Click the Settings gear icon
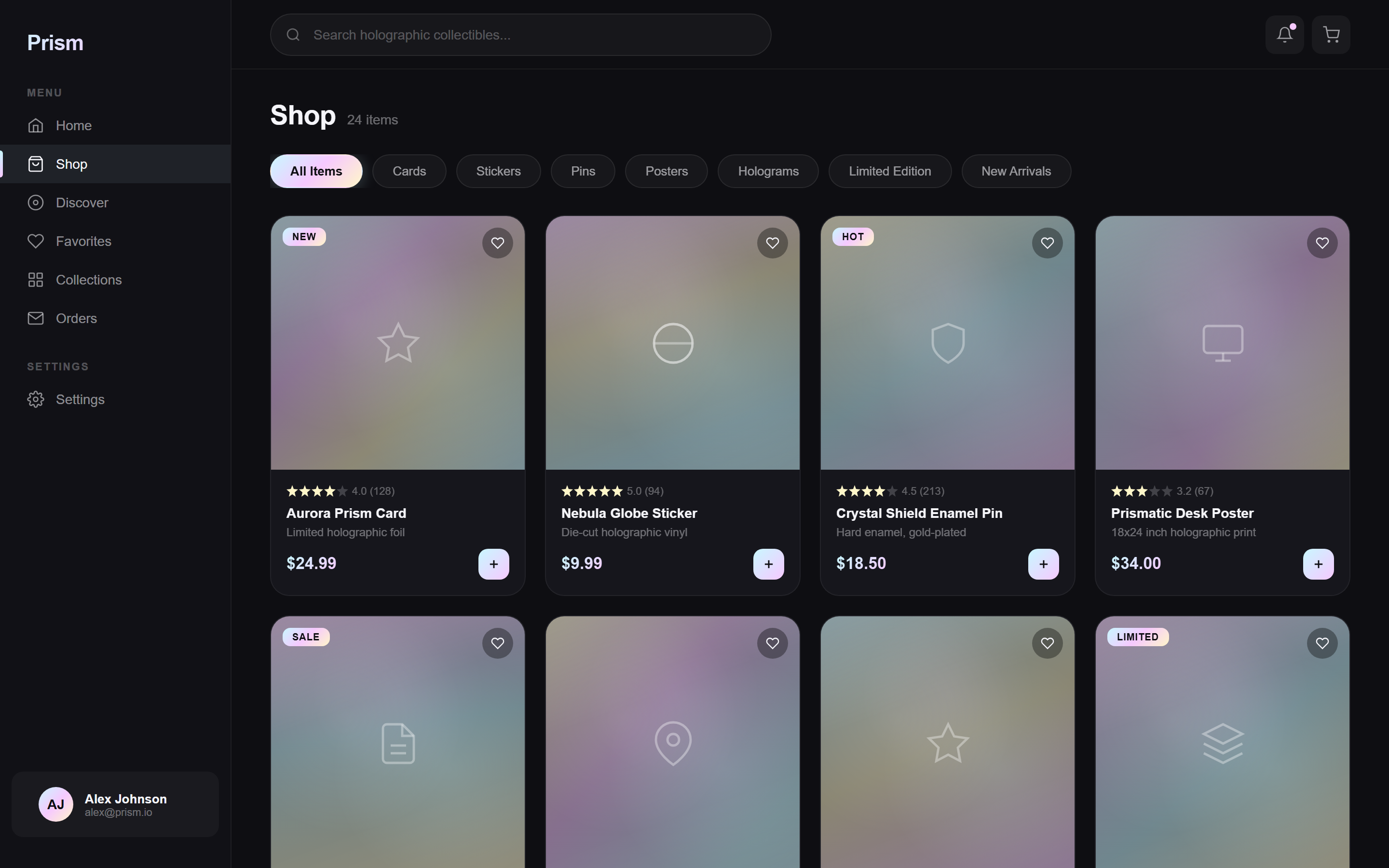1389x868 pixels. (x=36, y=399)
